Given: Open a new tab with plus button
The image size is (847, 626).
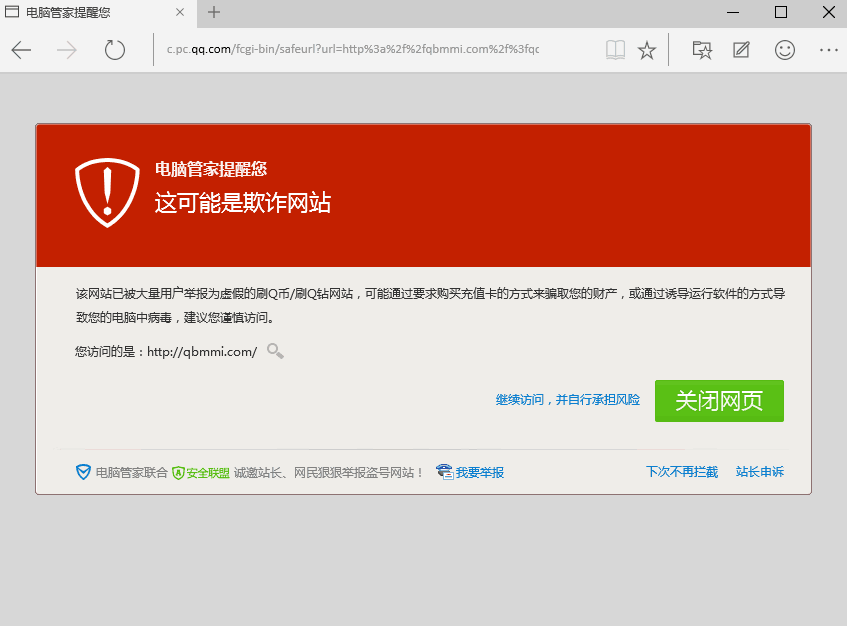Looking at the screenshot, I should 214,12.
